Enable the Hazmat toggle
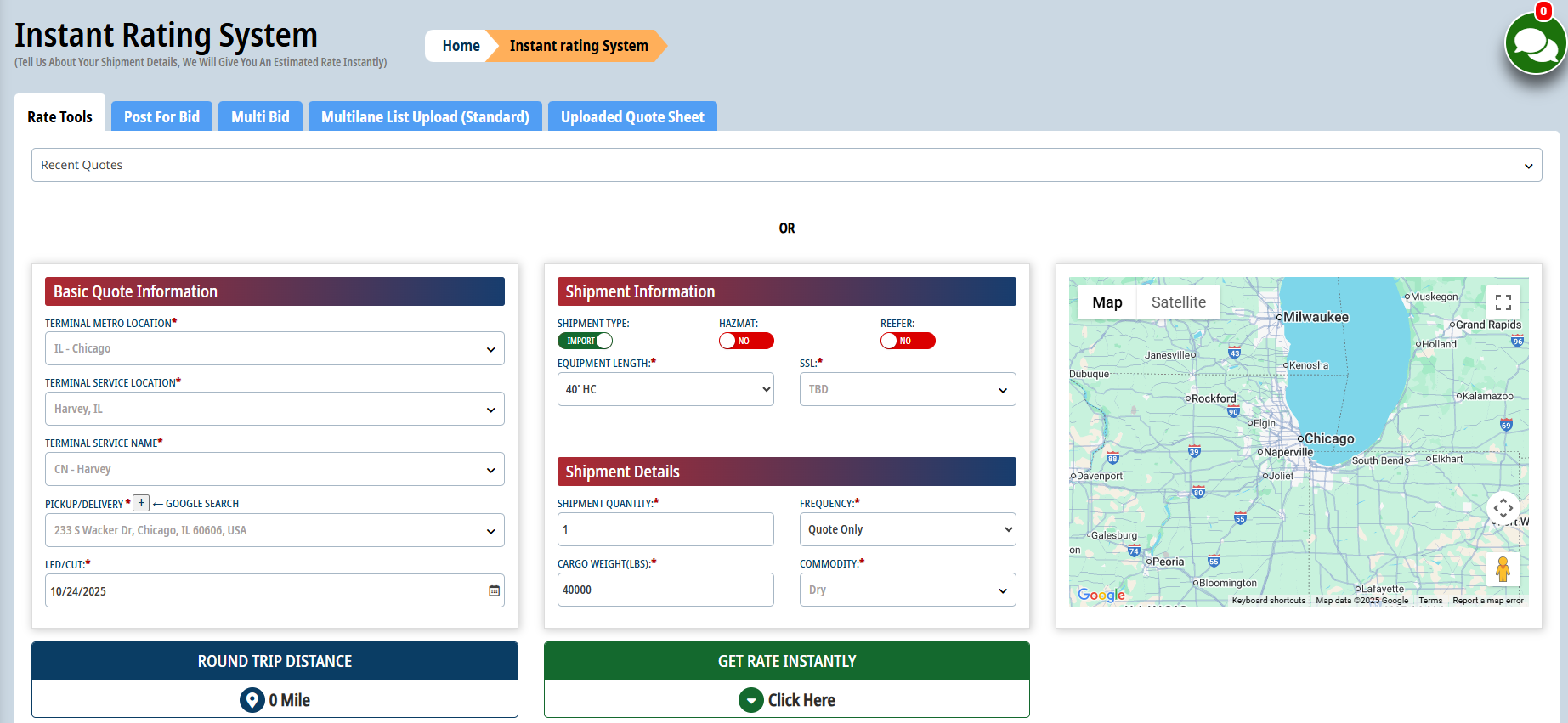Image resolution: width=1568 pixels, height=723 pixels. (746, 341)
